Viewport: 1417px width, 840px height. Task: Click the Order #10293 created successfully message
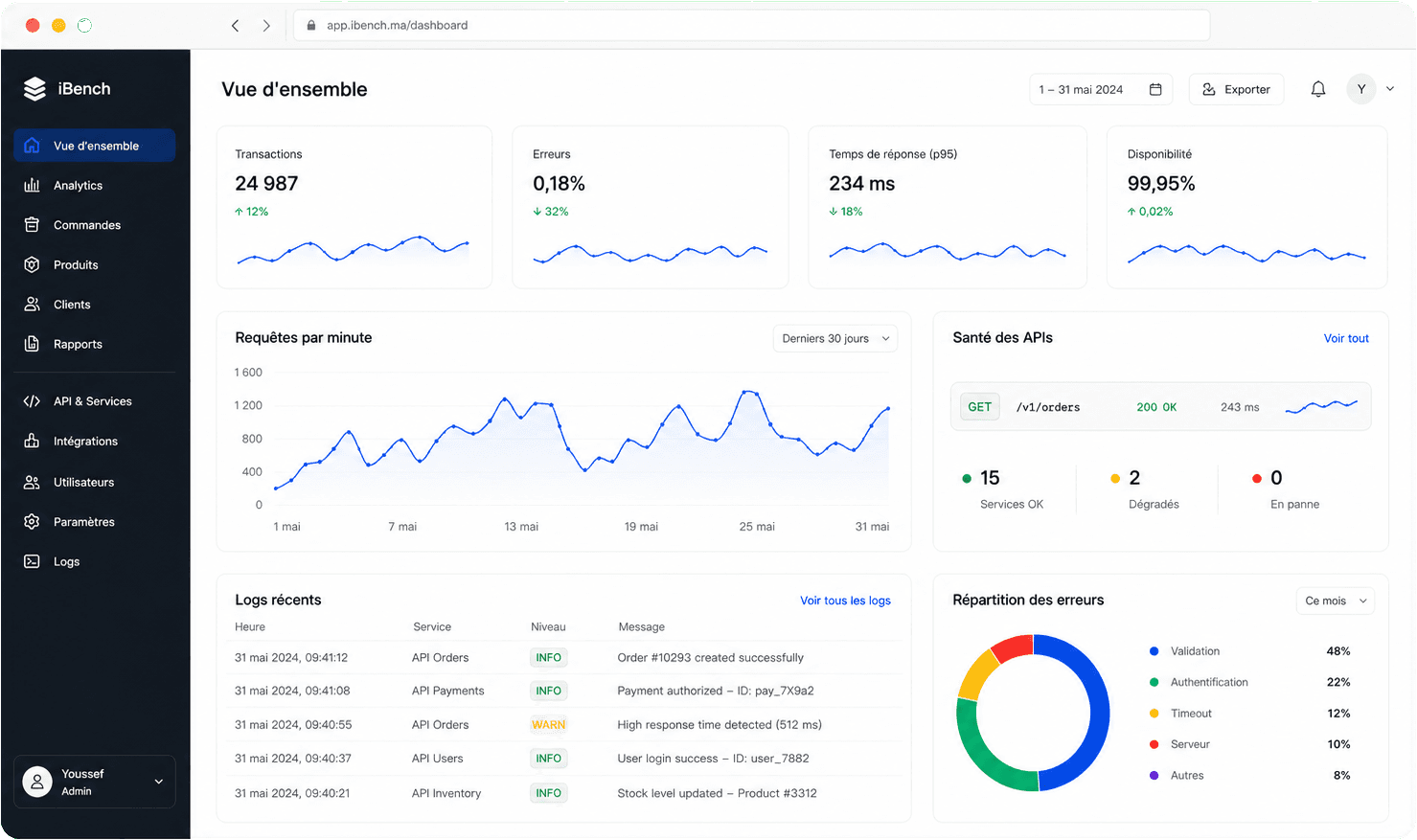[x=710, y=658]
